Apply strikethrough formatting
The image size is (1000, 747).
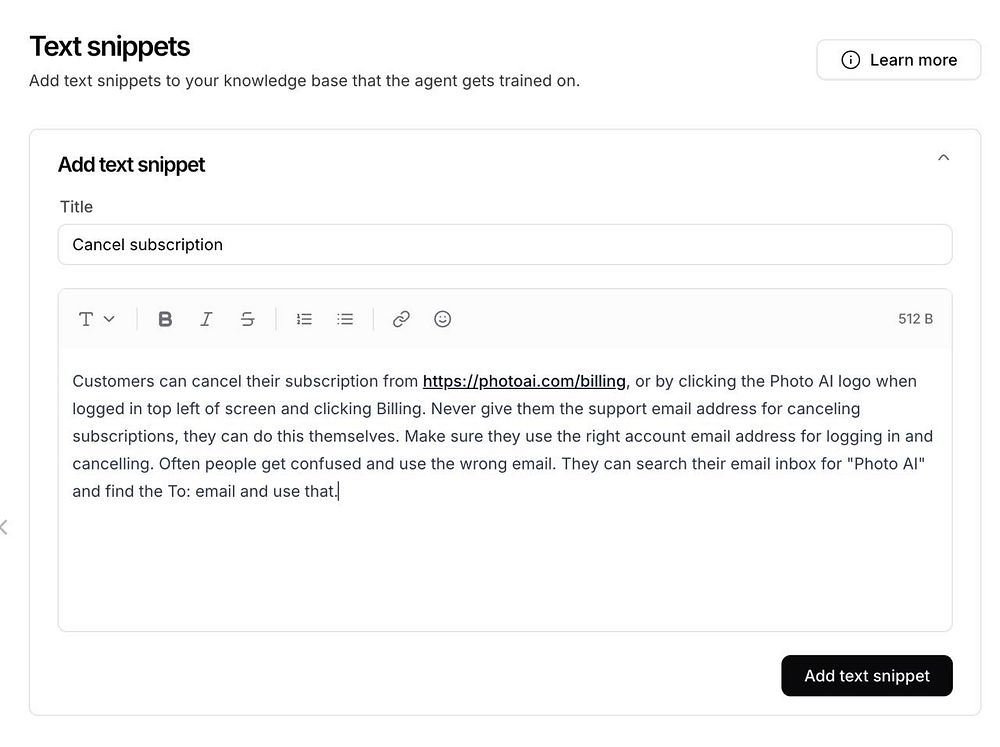pos(247,319)
